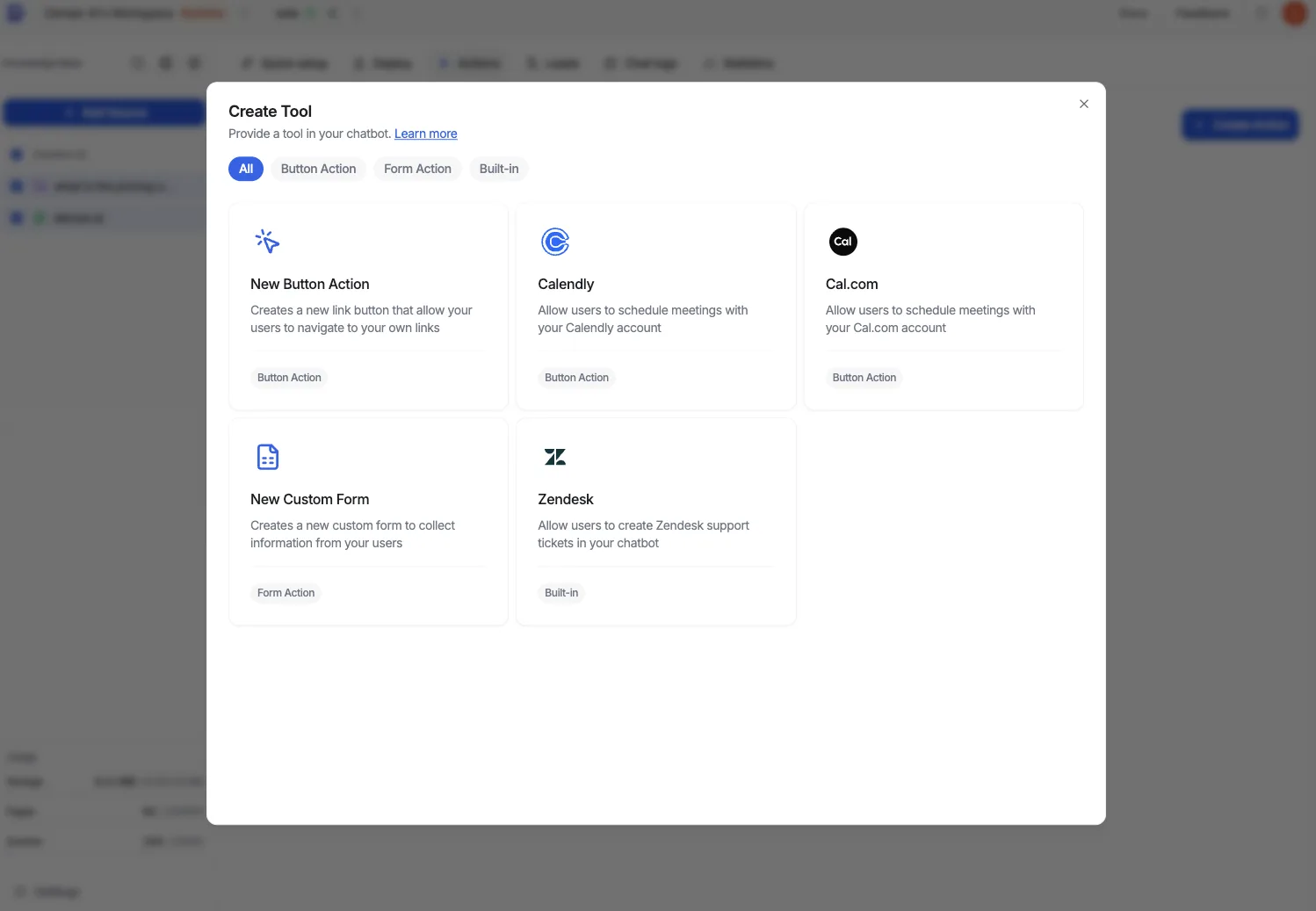Image resolution: width=1316 pixels, height=911 pixels.
Task: Click the new link button description text
Action: click(361, 319)
